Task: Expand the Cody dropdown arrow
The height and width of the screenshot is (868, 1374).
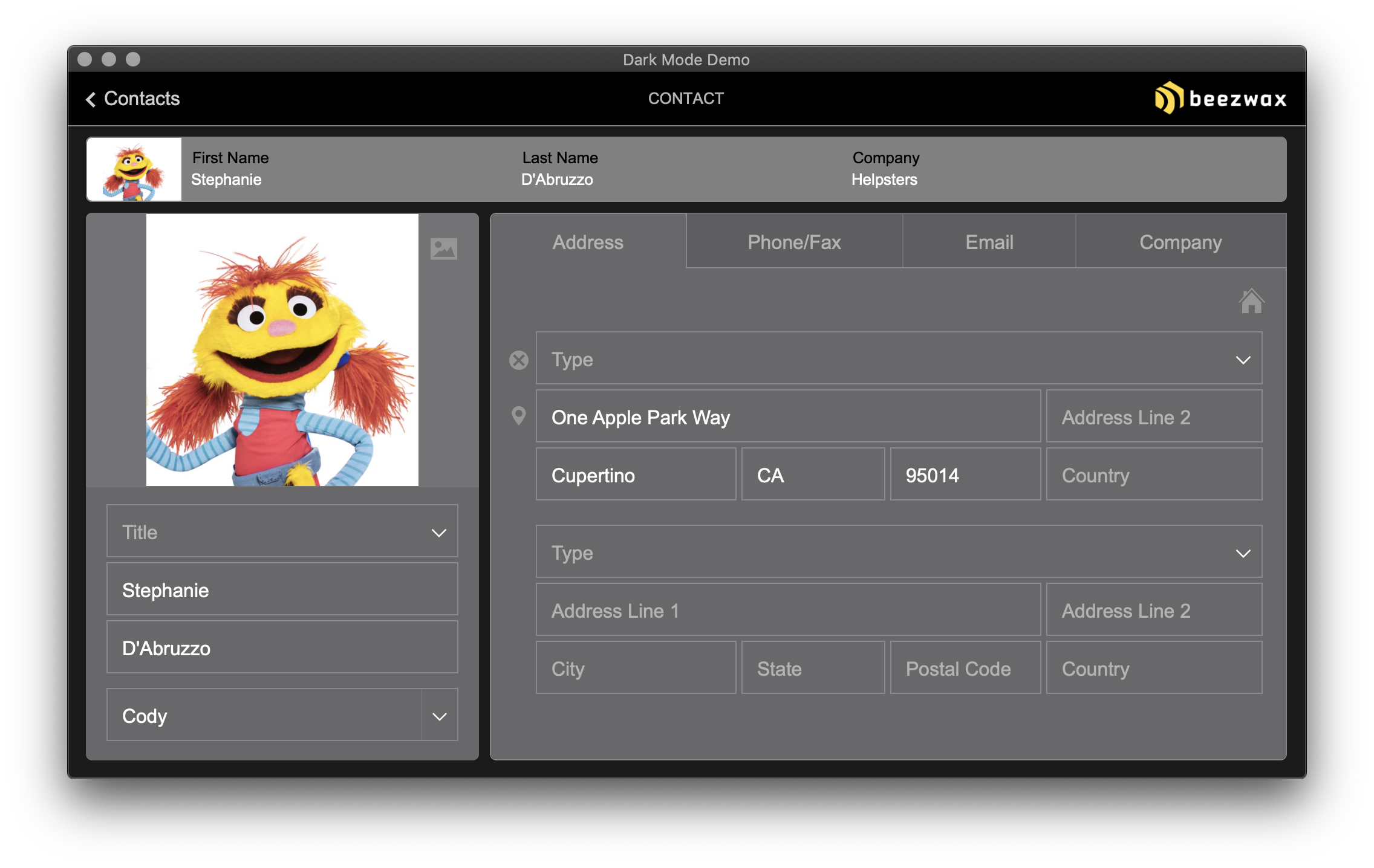Action: (x=440, y=716)
